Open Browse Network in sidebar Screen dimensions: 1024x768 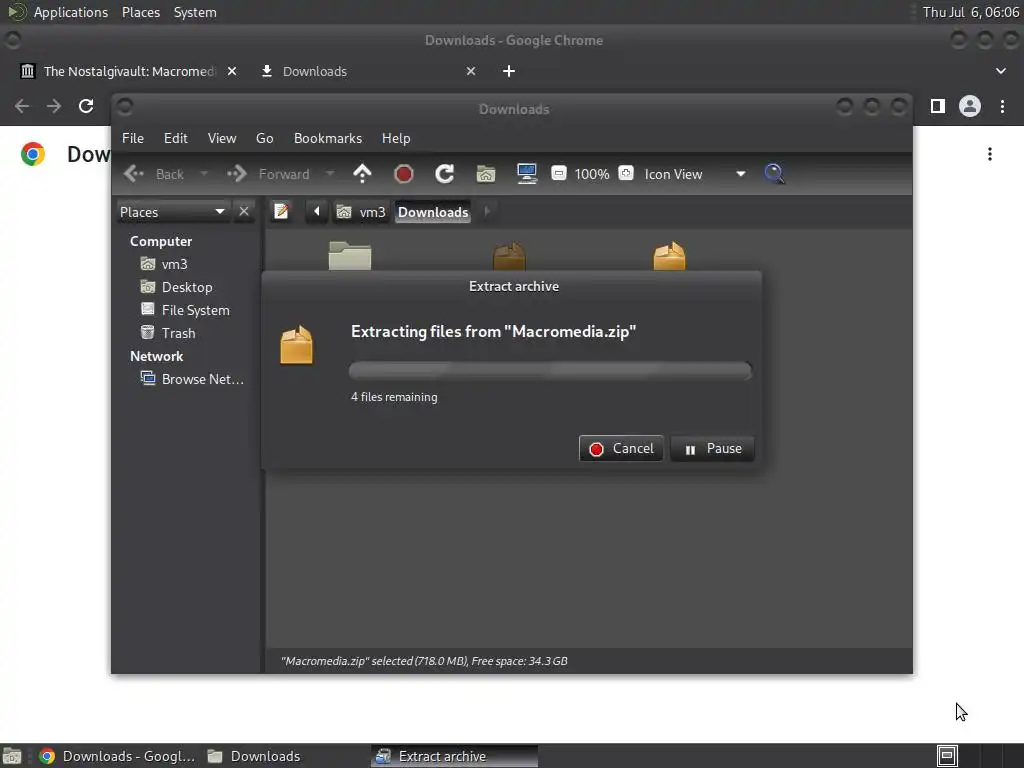coord(192,379)
